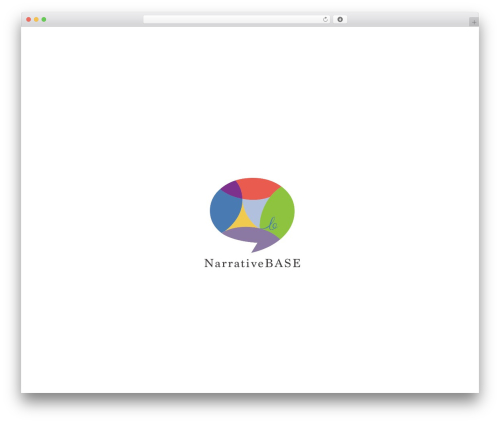500x423 pixels.
Task: Close the window with the red dot
Action: point(29,20)
